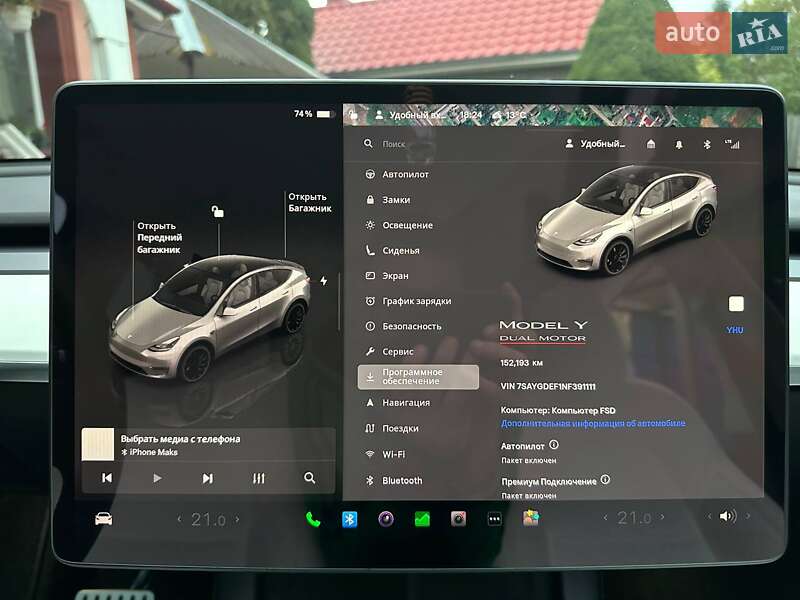This screenshot has height=600, width=800.
Task: Show all apps with three-dots icon
Action: click(x=494, y=519)
